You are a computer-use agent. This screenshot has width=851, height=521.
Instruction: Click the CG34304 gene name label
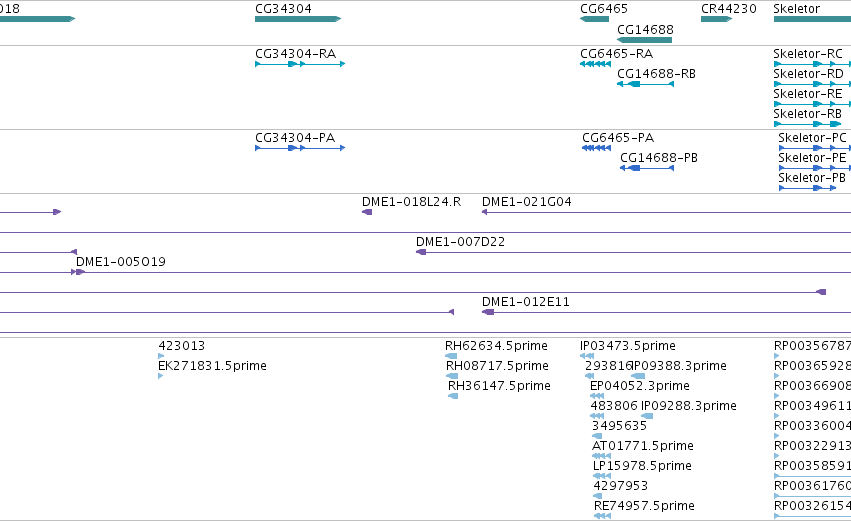pos(283,9)
